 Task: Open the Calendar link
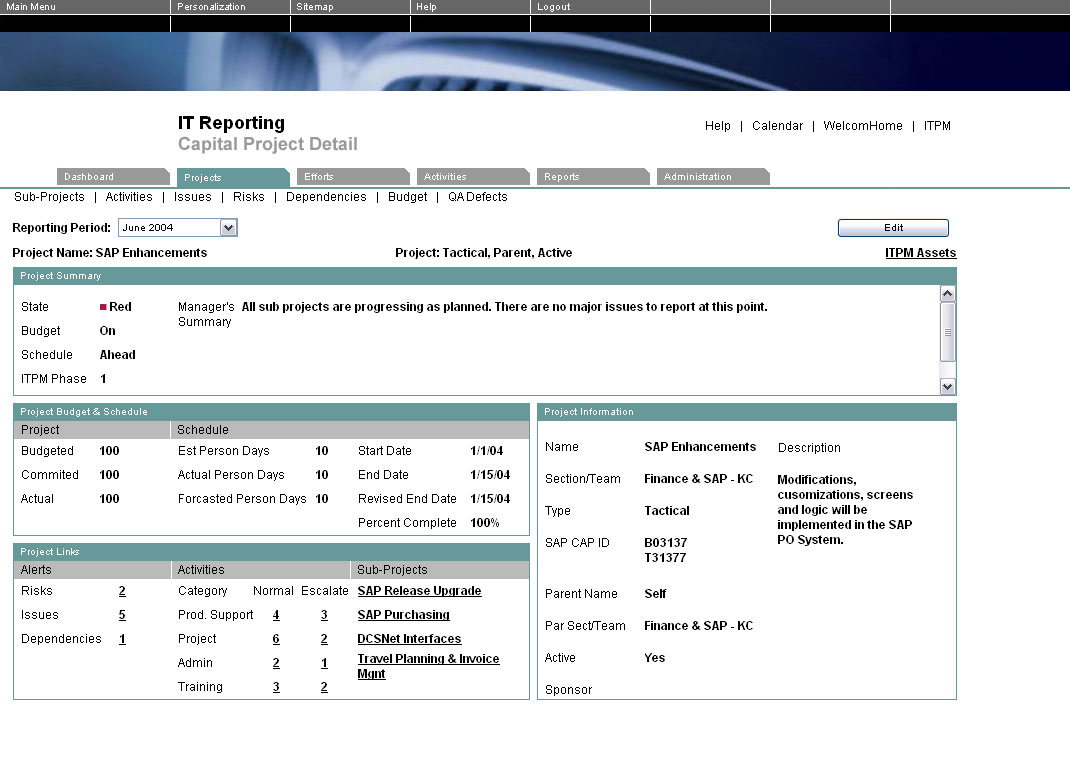point(777,126)
